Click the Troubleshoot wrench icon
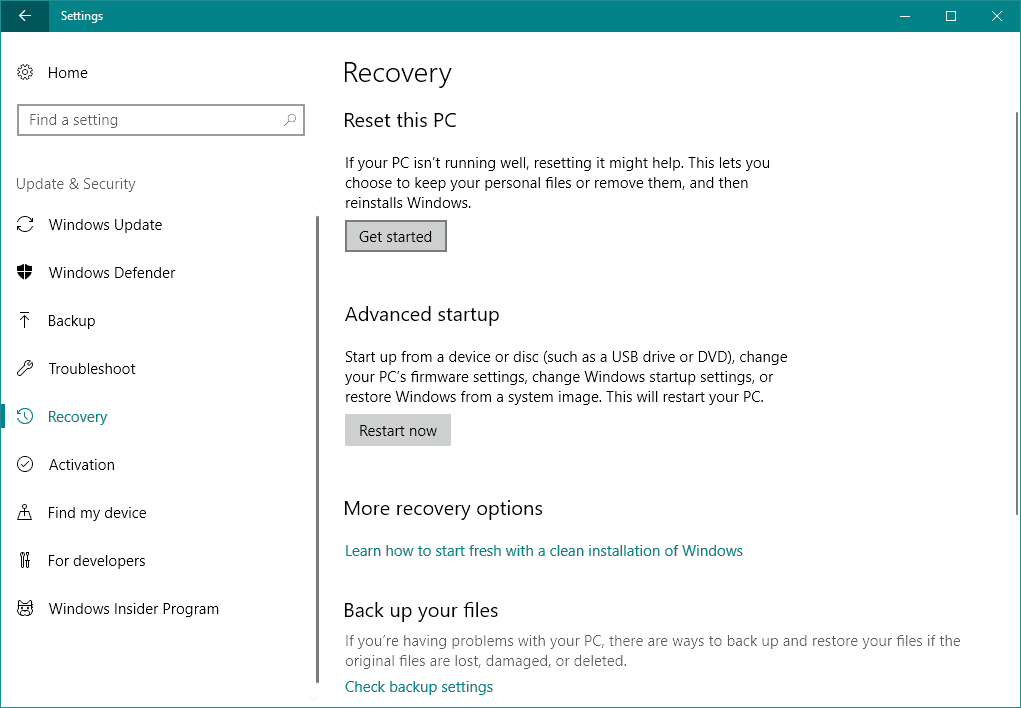The height and width of the screenshot is (708, 1021). pos(25,369)
